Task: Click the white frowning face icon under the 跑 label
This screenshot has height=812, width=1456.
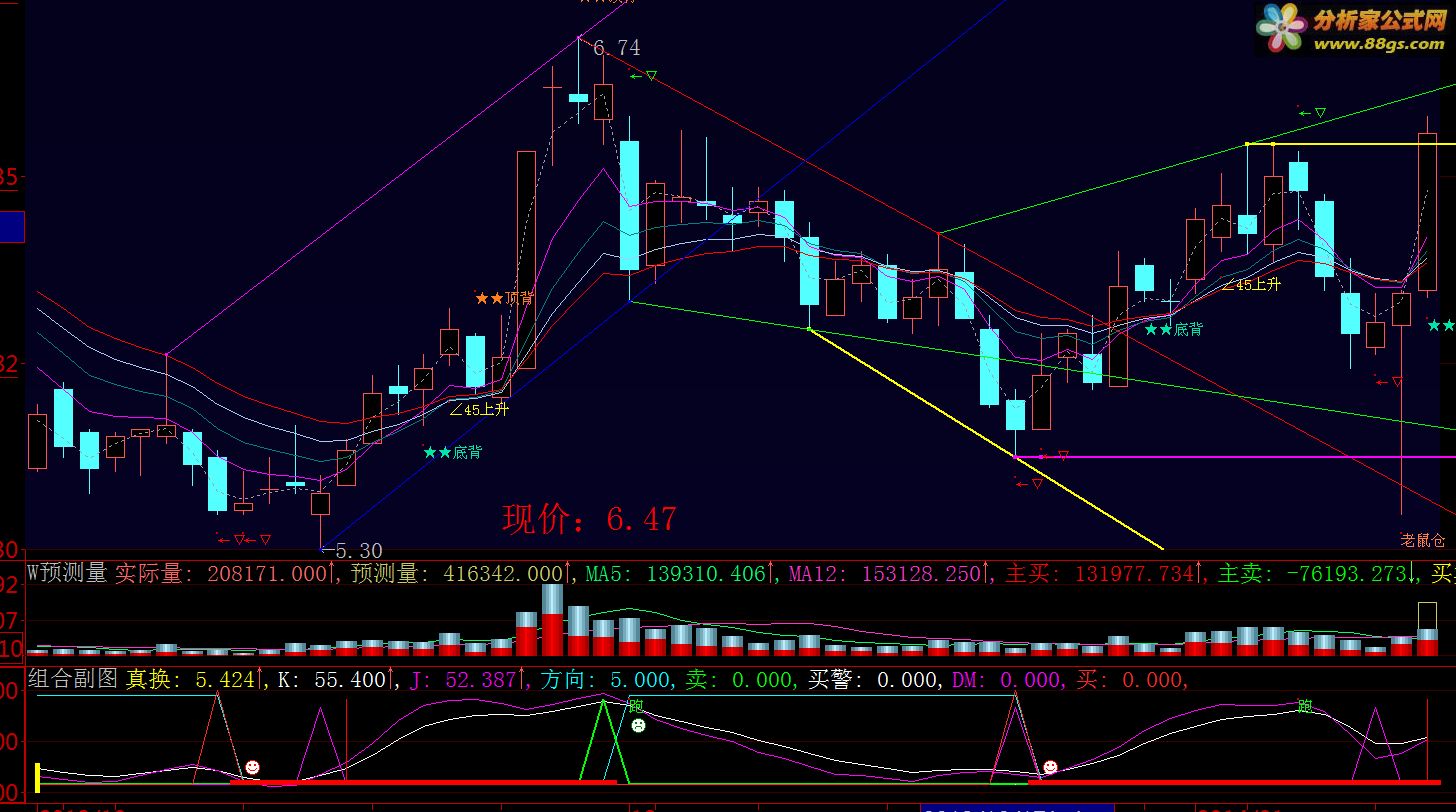Action: click(x=638, y=725)
